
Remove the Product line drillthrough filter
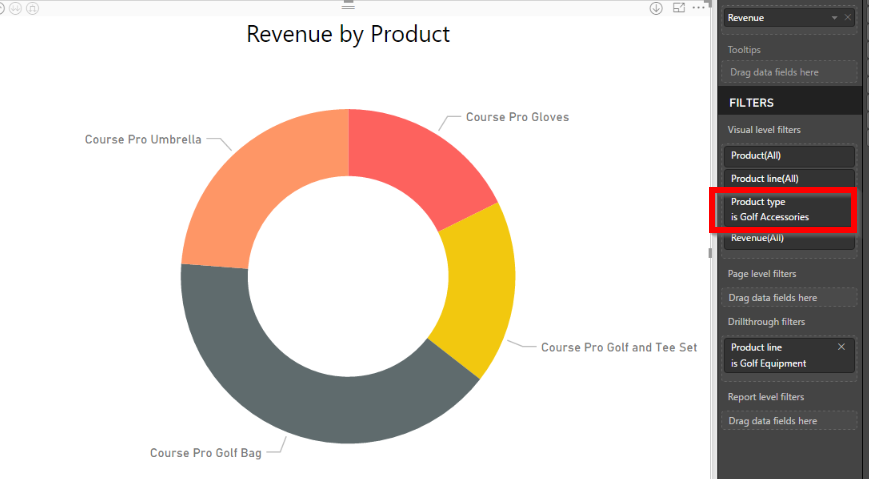coord(841,347)
